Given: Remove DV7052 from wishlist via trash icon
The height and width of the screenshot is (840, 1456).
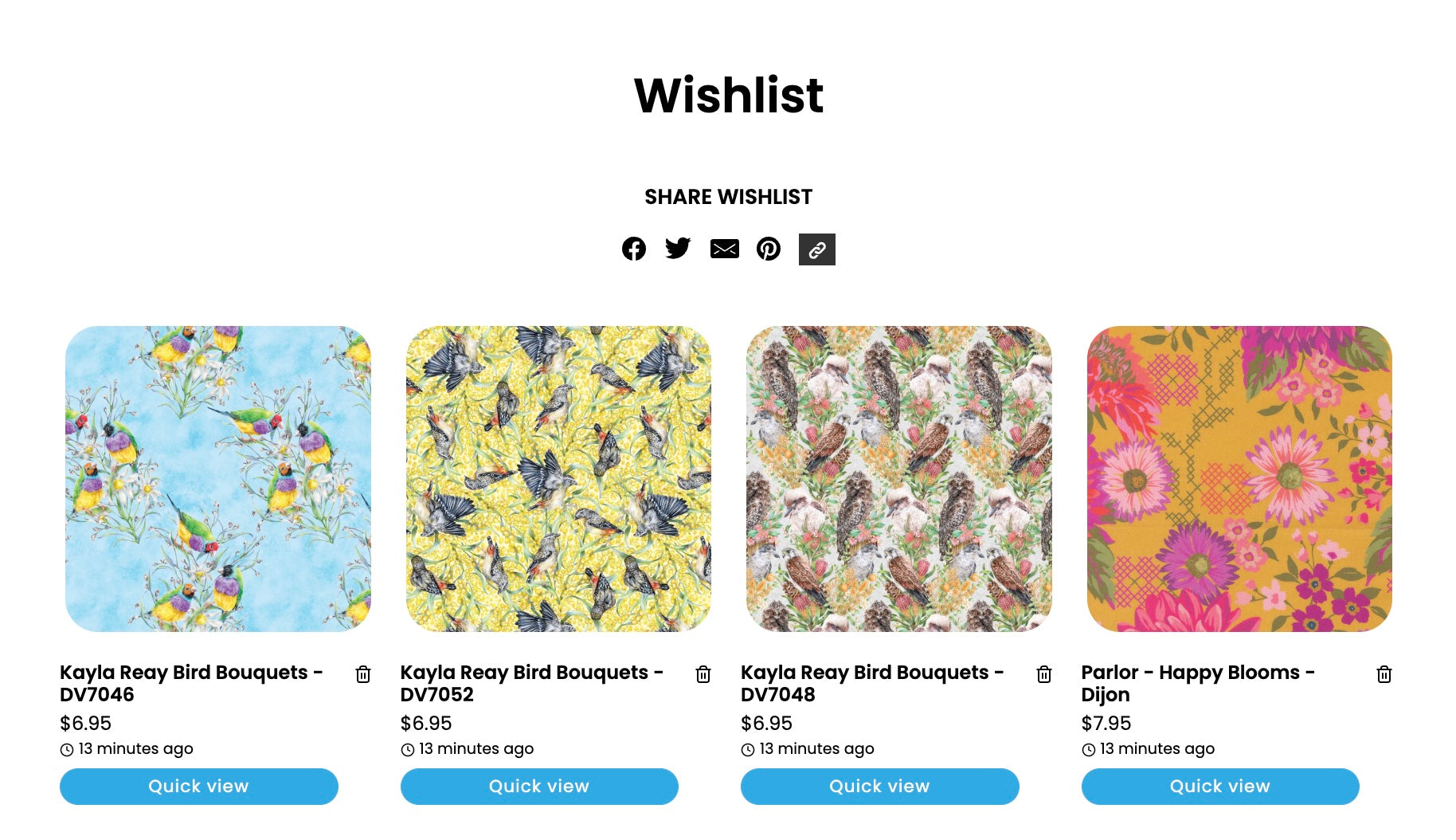Looking at the screenshot, I should [x=703, y=674].
